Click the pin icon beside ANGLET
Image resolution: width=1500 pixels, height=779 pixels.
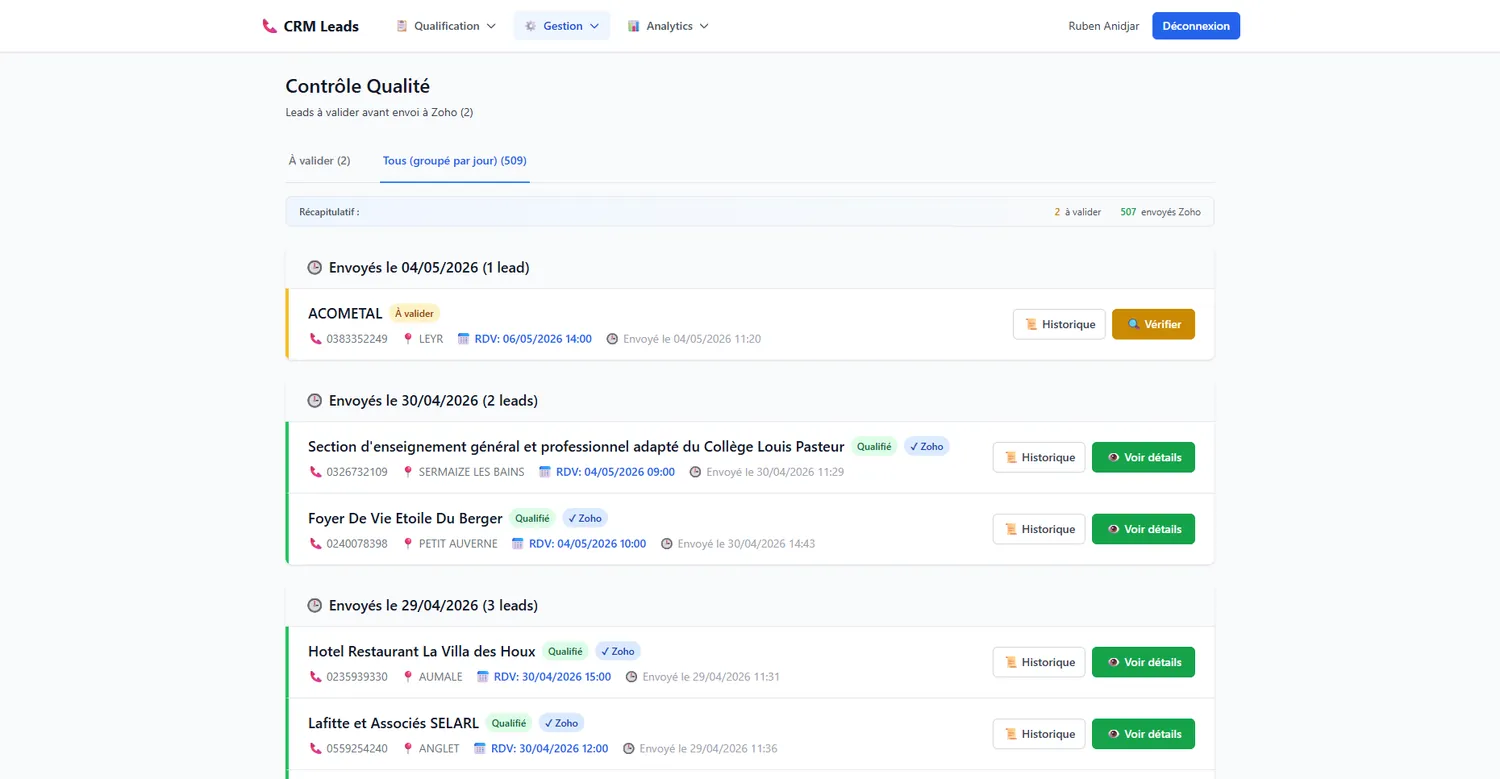pos(408,749)
